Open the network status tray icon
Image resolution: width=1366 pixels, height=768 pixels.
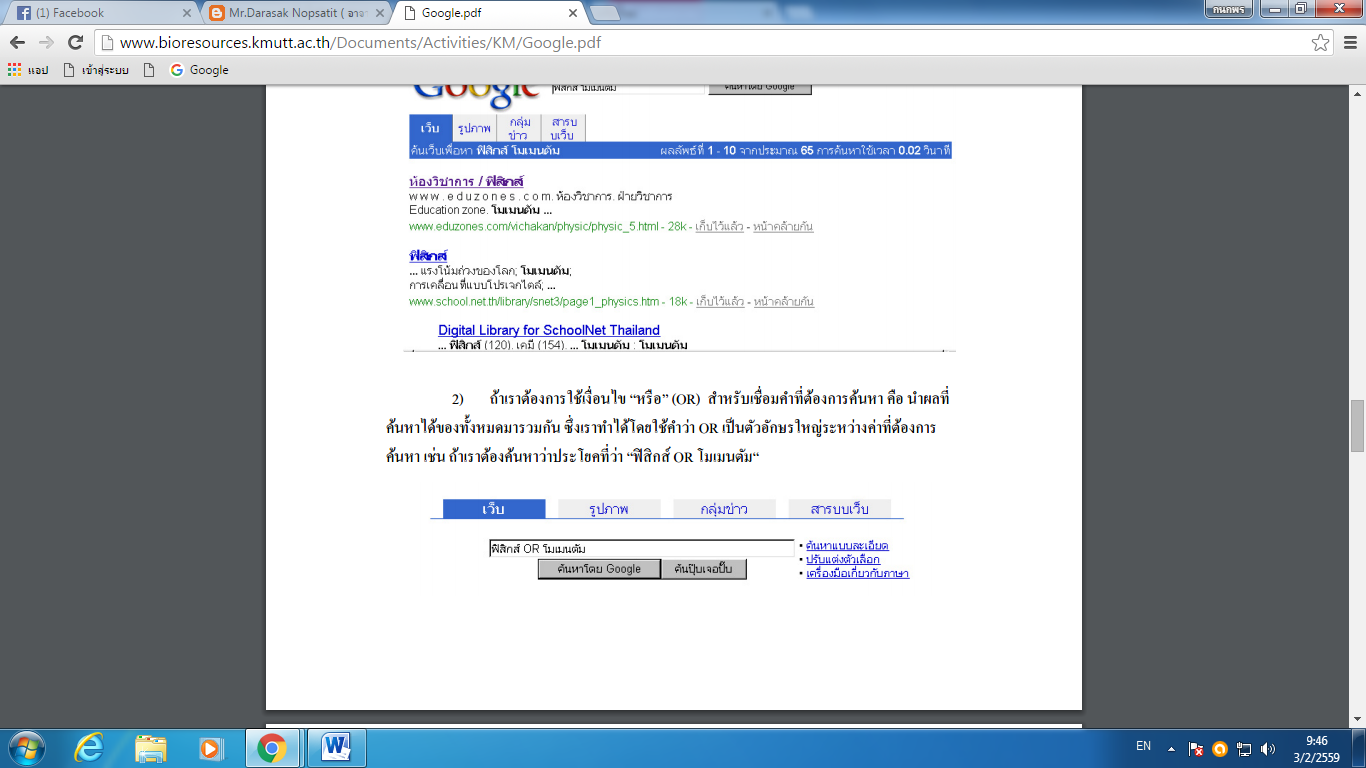tap(1244, 748)
